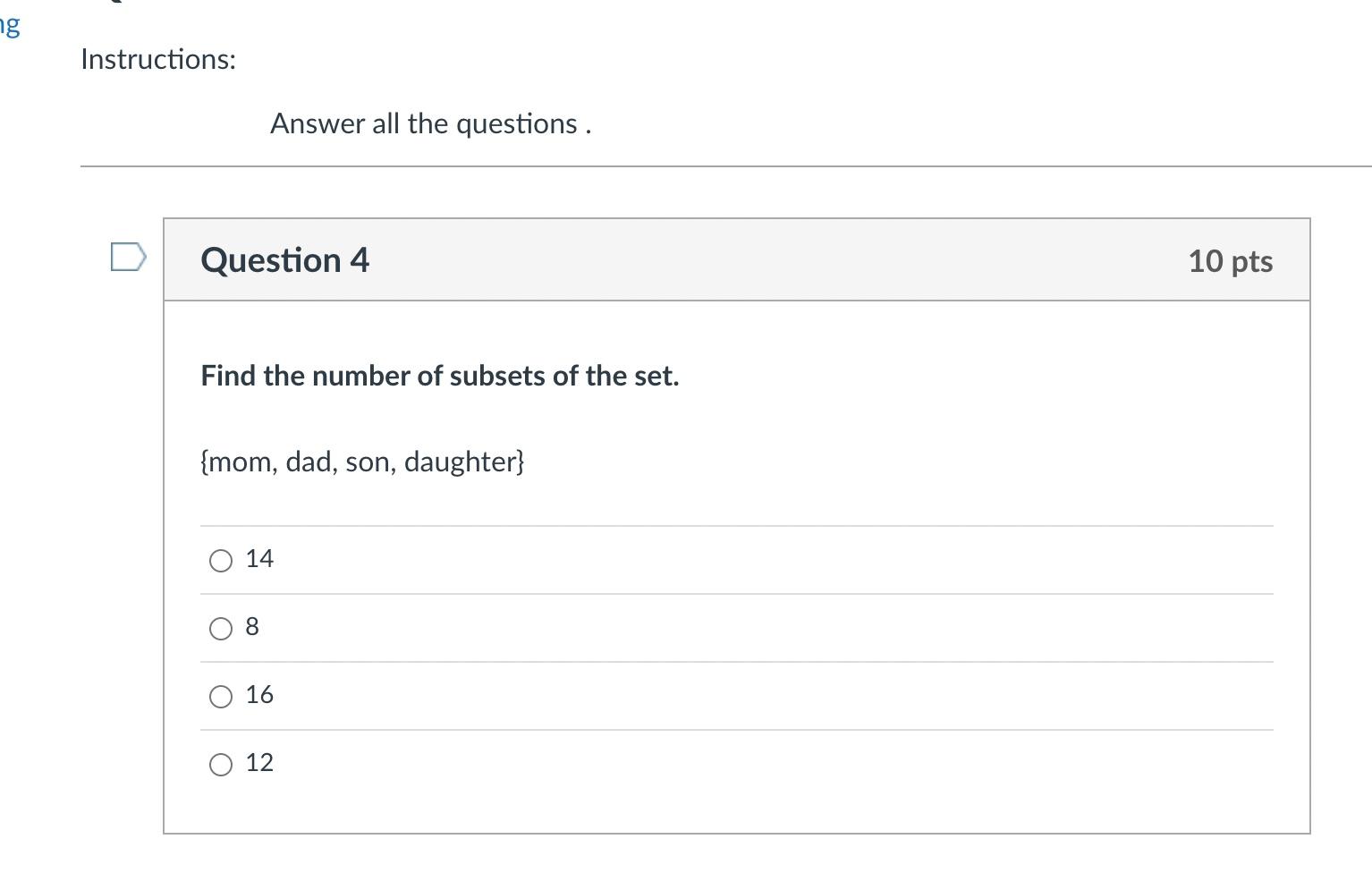
Task: Pick the radio button for 16
Action: [221, 697]
